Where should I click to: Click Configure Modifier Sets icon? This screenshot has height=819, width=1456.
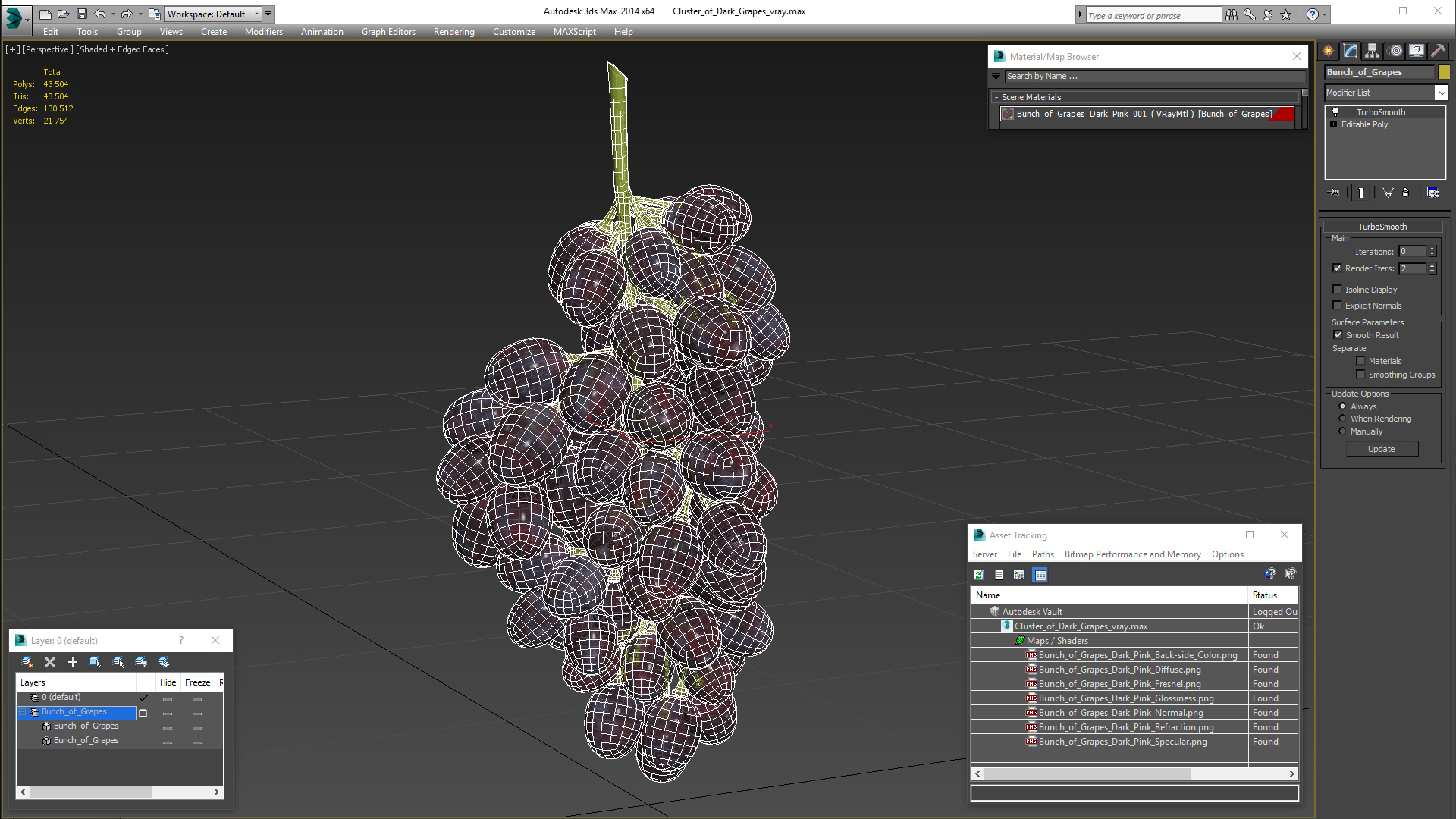pyautogui.click(x=1432, y=193)
